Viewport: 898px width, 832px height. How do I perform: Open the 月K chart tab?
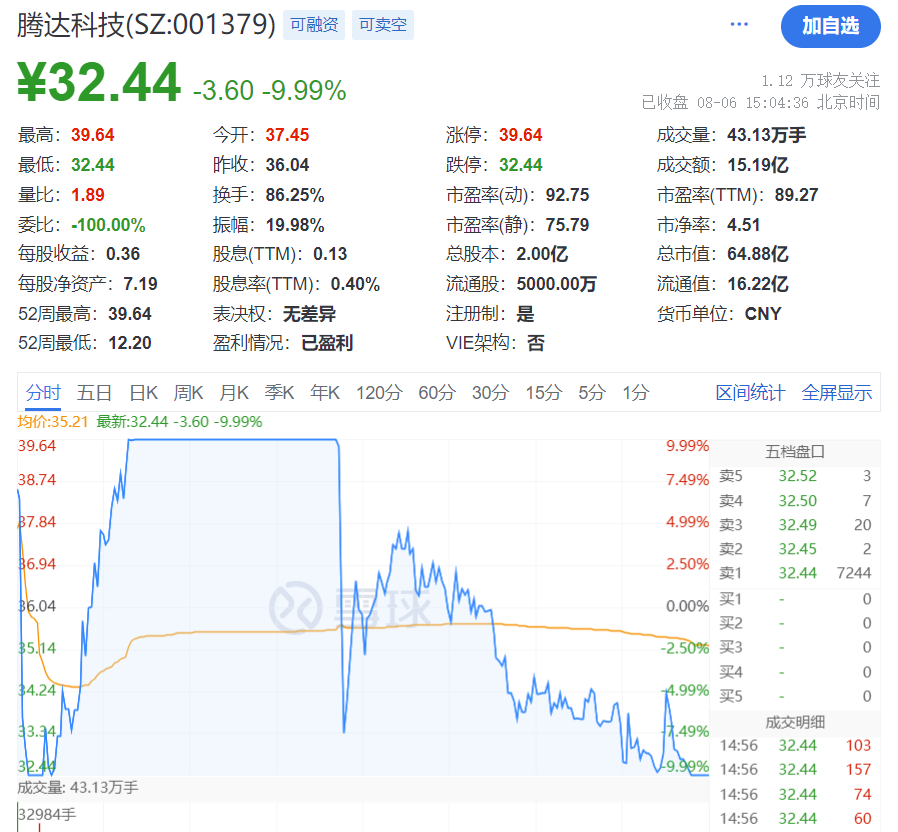pyautogui.click(x=234, y=393)
